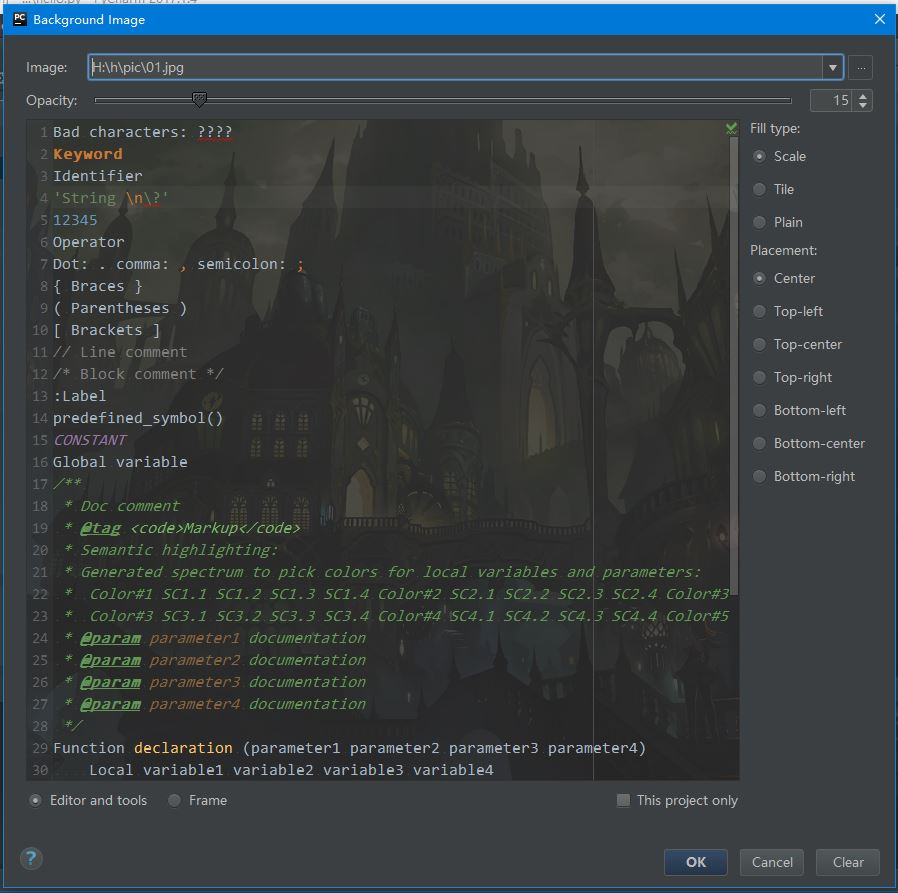Viewport: 898px width, 893px height.
Task: Click the 'Bad characters: ????' line
Action: point(143,132)
